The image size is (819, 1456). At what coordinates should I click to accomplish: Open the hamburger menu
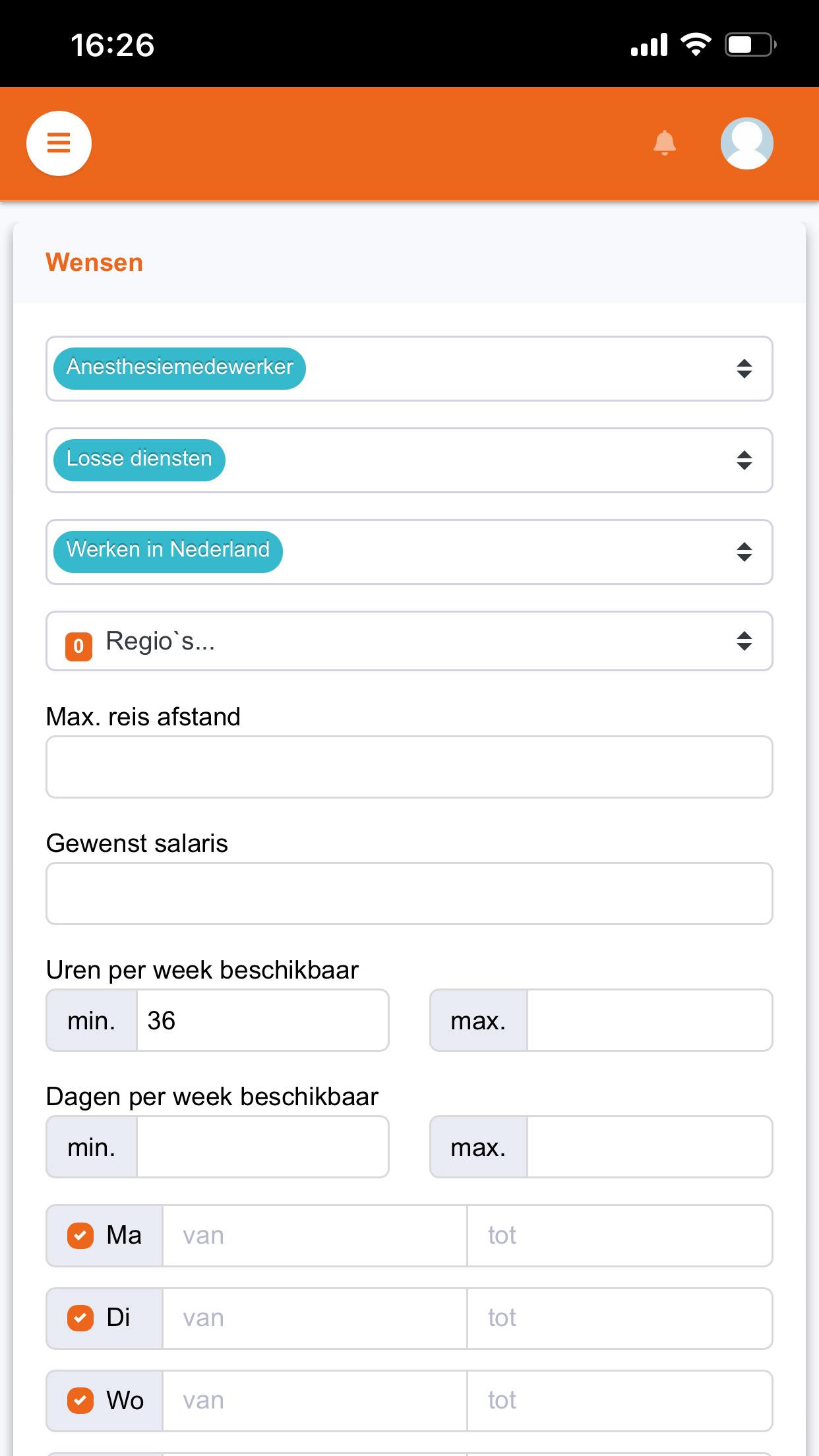click(x=59, y=143)
